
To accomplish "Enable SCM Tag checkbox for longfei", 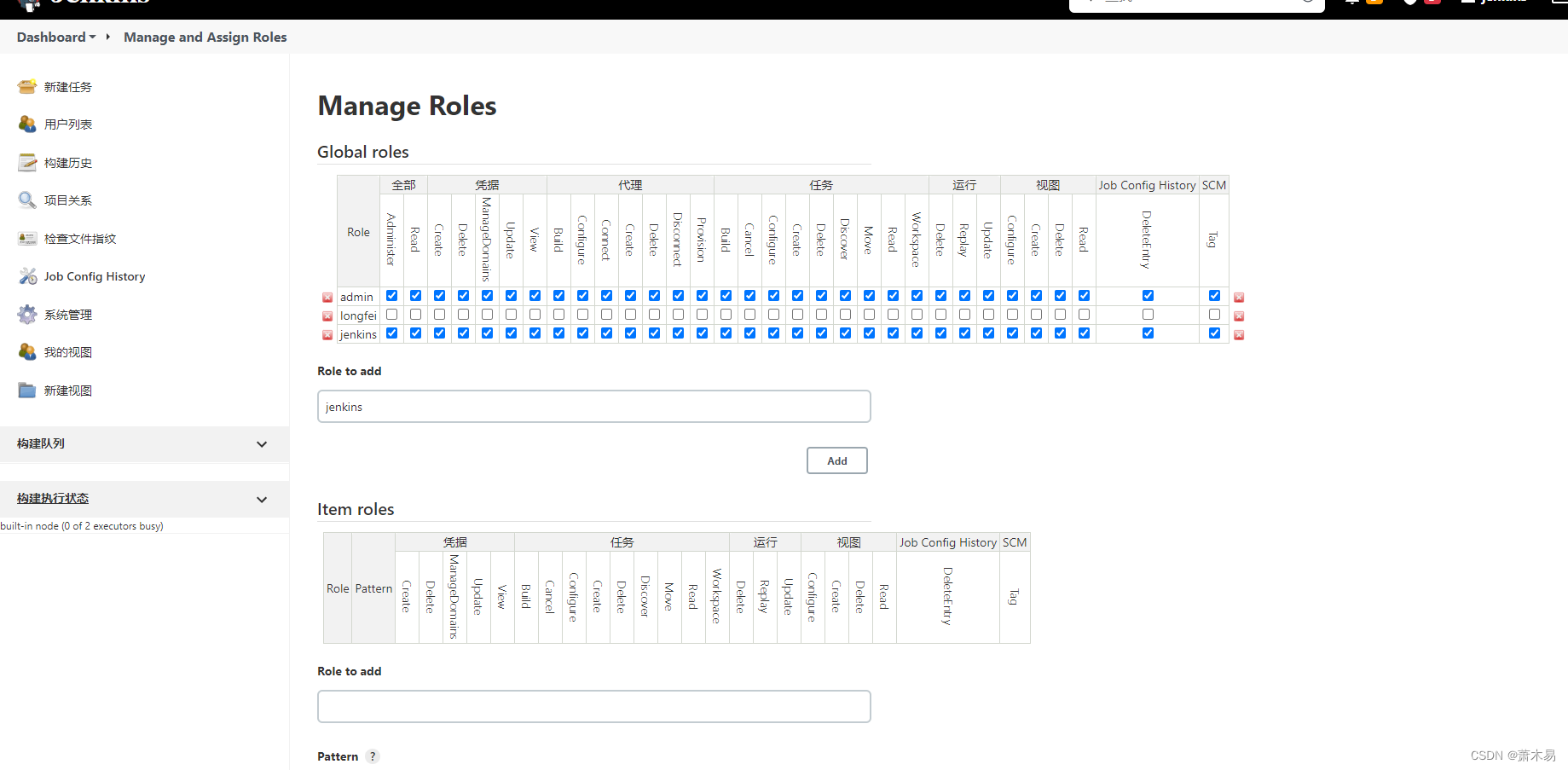I will pyautogui.click(x=1214, y=314).
